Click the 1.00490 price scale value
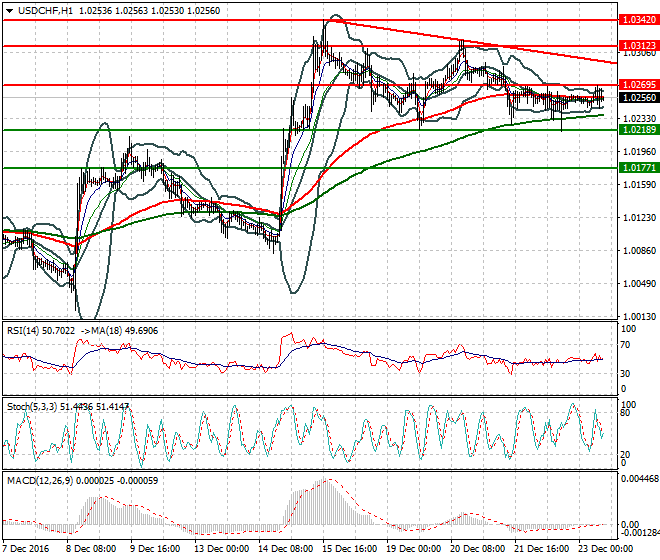The height and width of the screenshot is (560, 660). pyautogui.click(x=639, y=284)
